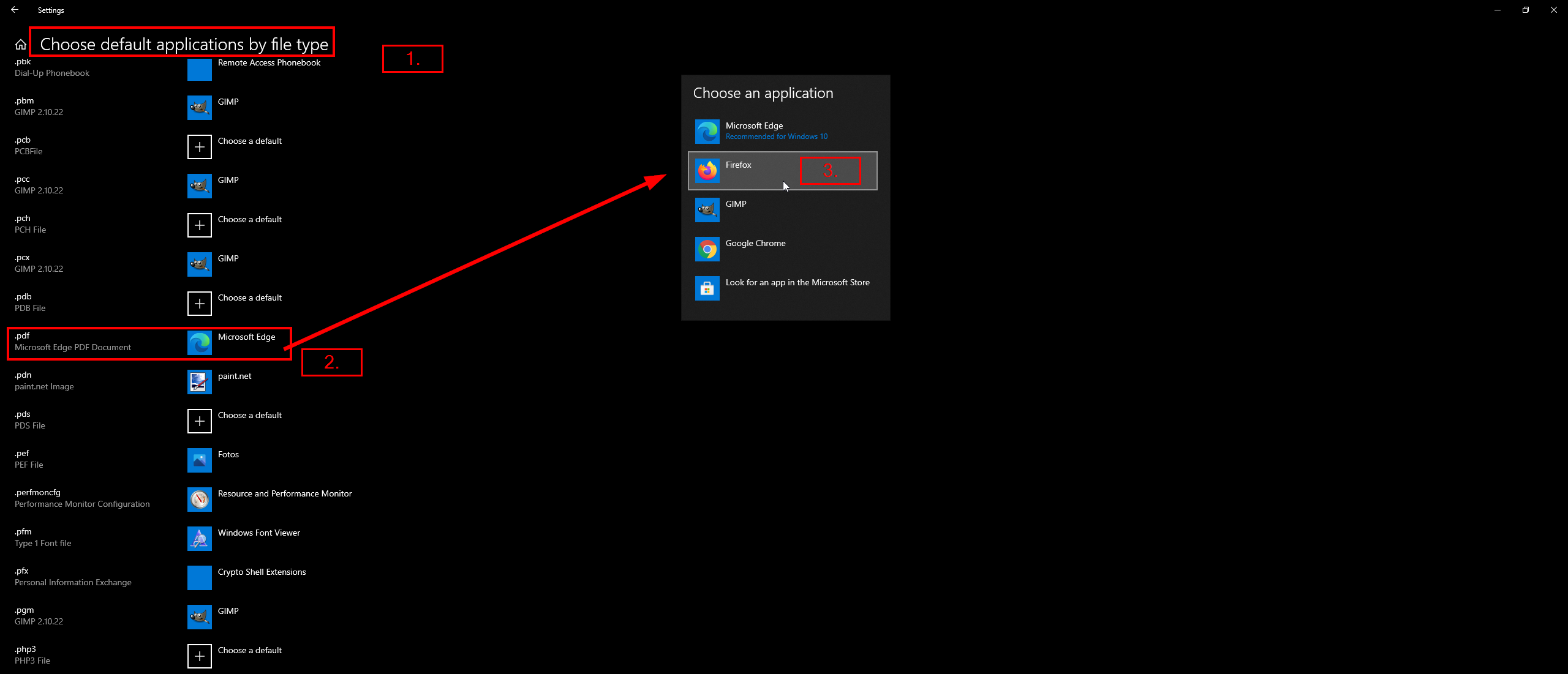Screen dimensions: 1568x674
Task: Select Microsoft Edge recommended option in popup
Action: click(x=783, y=132)
